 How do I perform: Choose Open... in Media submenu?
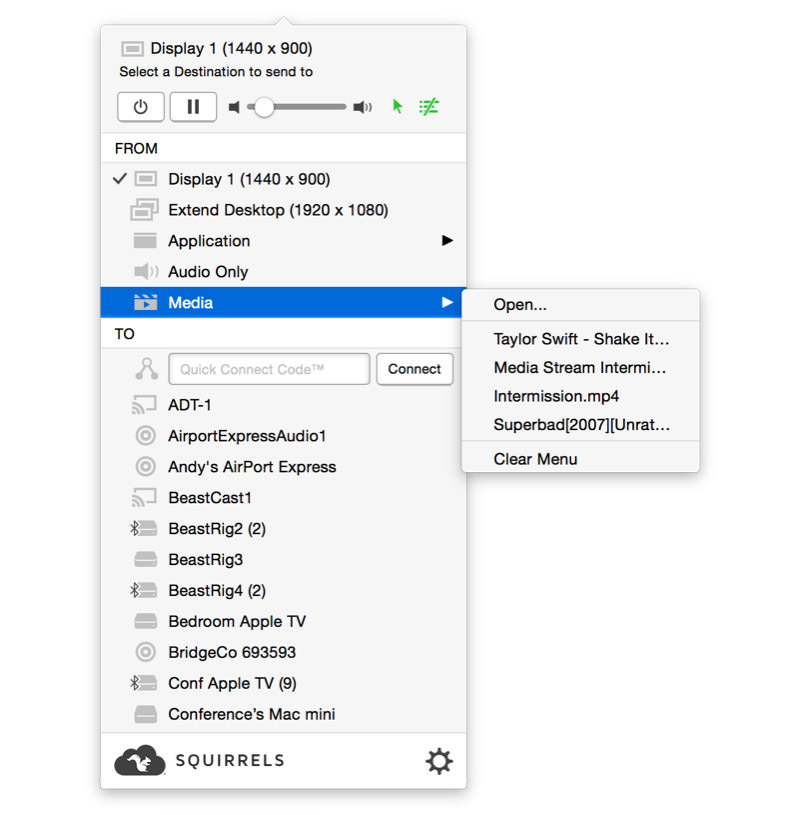[580, 305]
